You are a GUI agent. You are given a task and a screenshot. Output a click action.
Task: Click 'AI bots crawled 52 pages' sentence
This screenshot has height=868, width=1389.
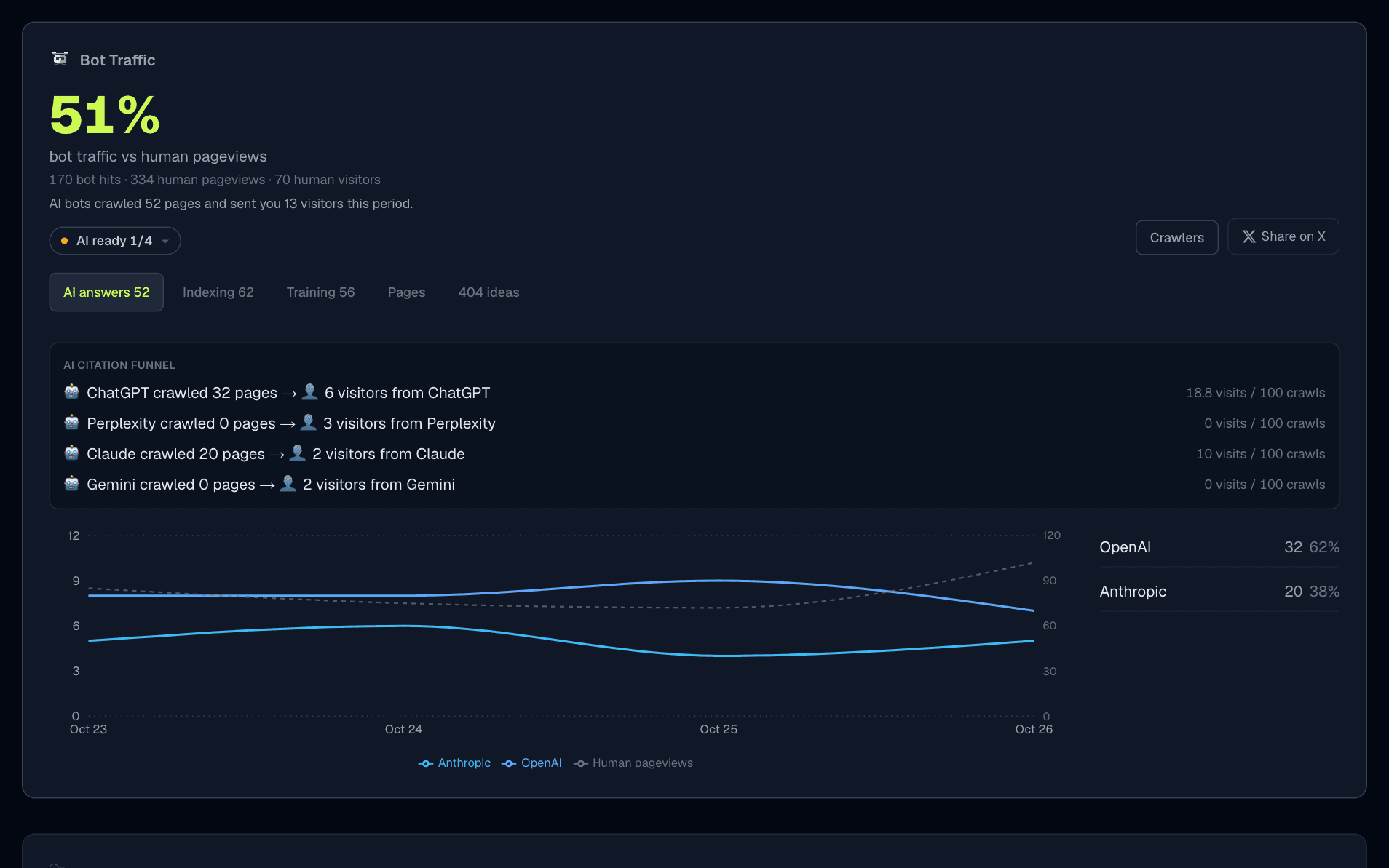(231, 204)
